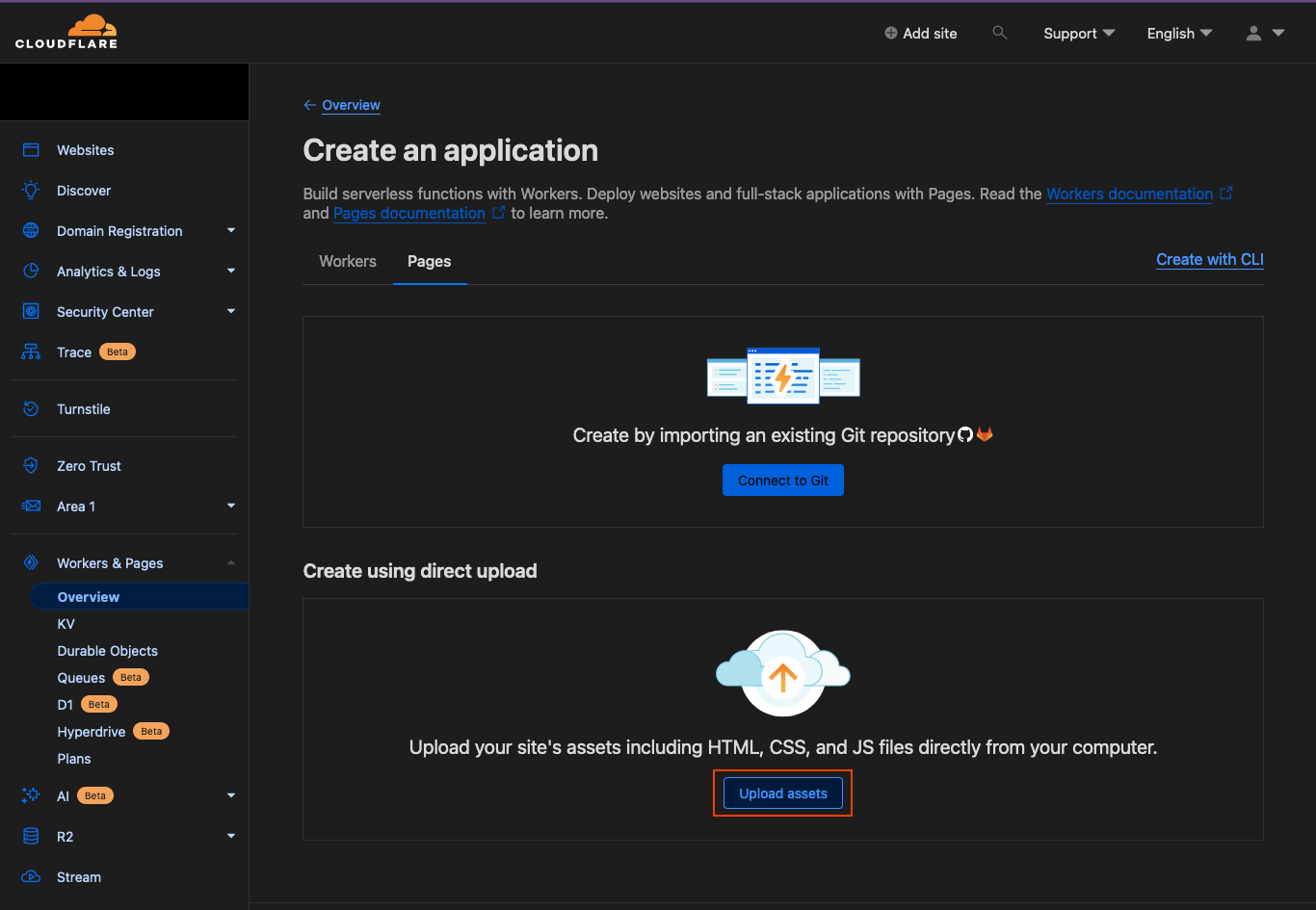Click external link icon after Pages documentation

(499, 213)
